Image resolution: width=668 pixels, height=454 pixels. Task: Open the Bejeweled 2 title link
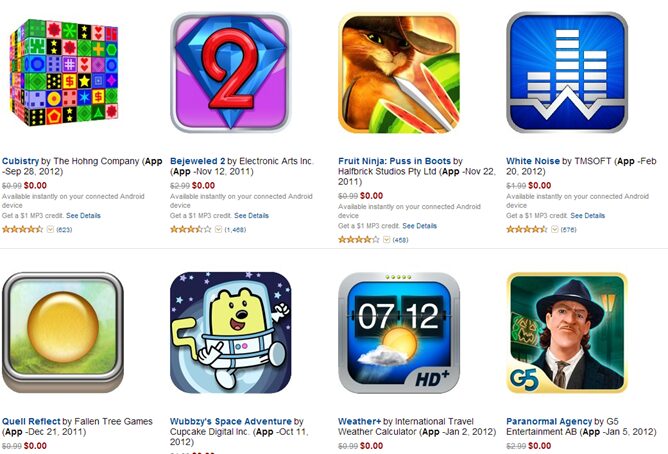coord(197,161)
